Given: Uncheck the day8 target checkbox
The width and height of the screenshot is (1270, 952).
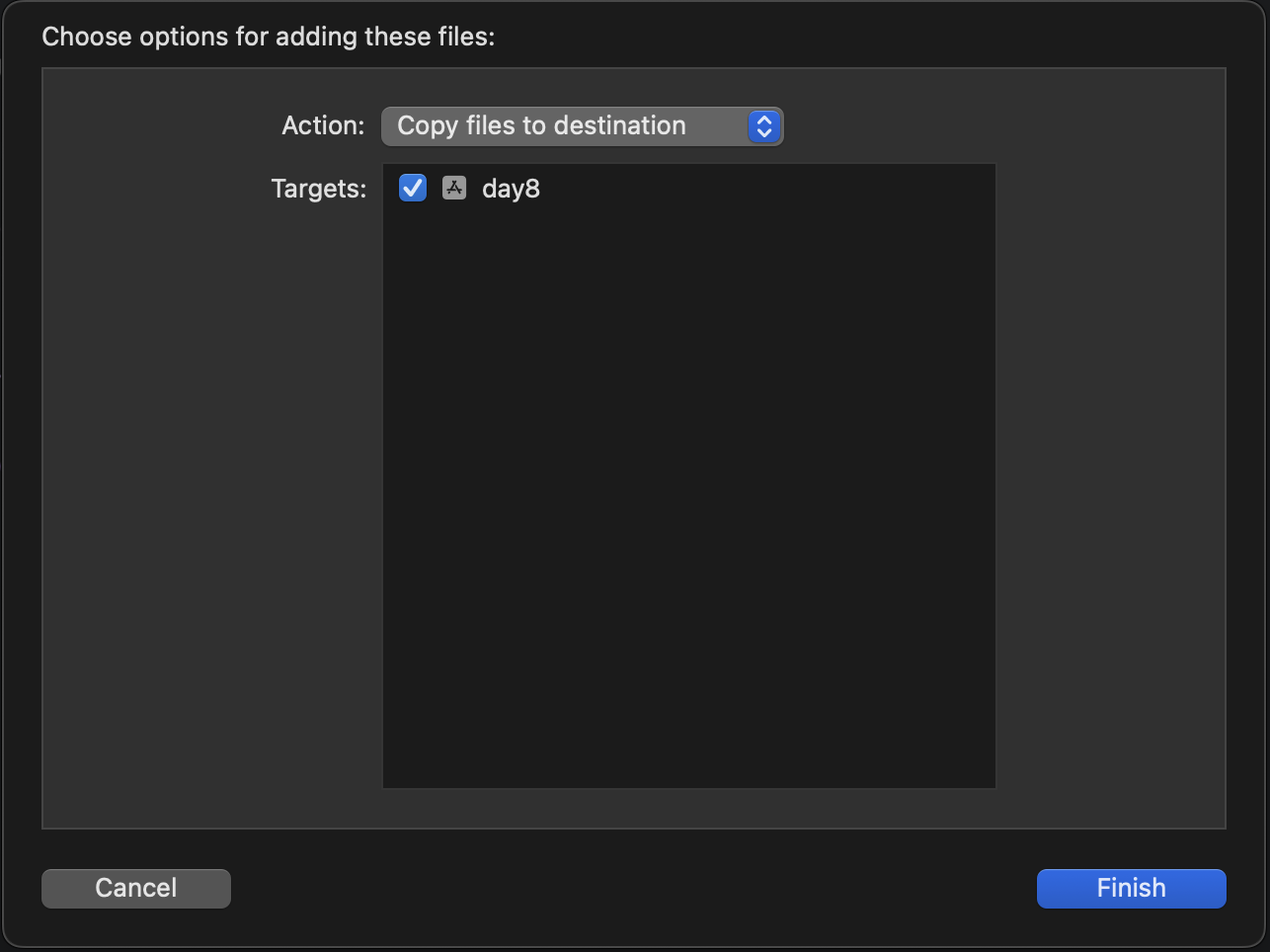Looking at the screenshot, I should point(413,188).
